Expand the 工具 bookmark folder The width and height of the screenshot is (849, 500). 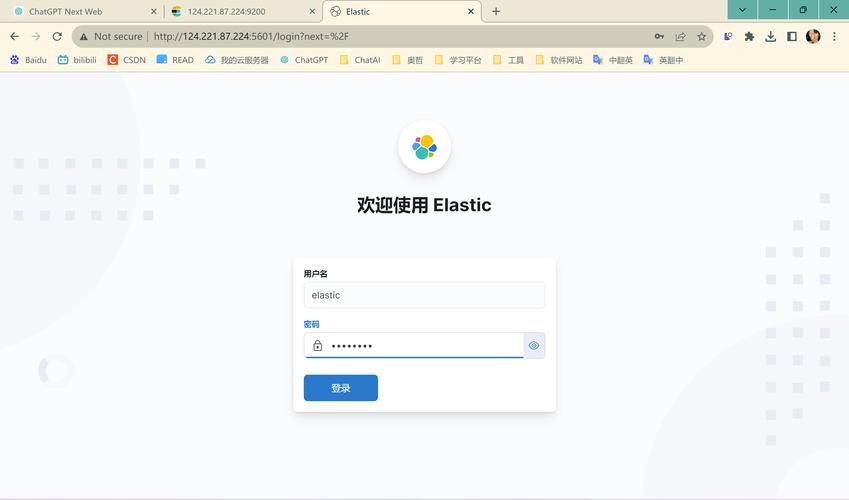tap(508, 60)
